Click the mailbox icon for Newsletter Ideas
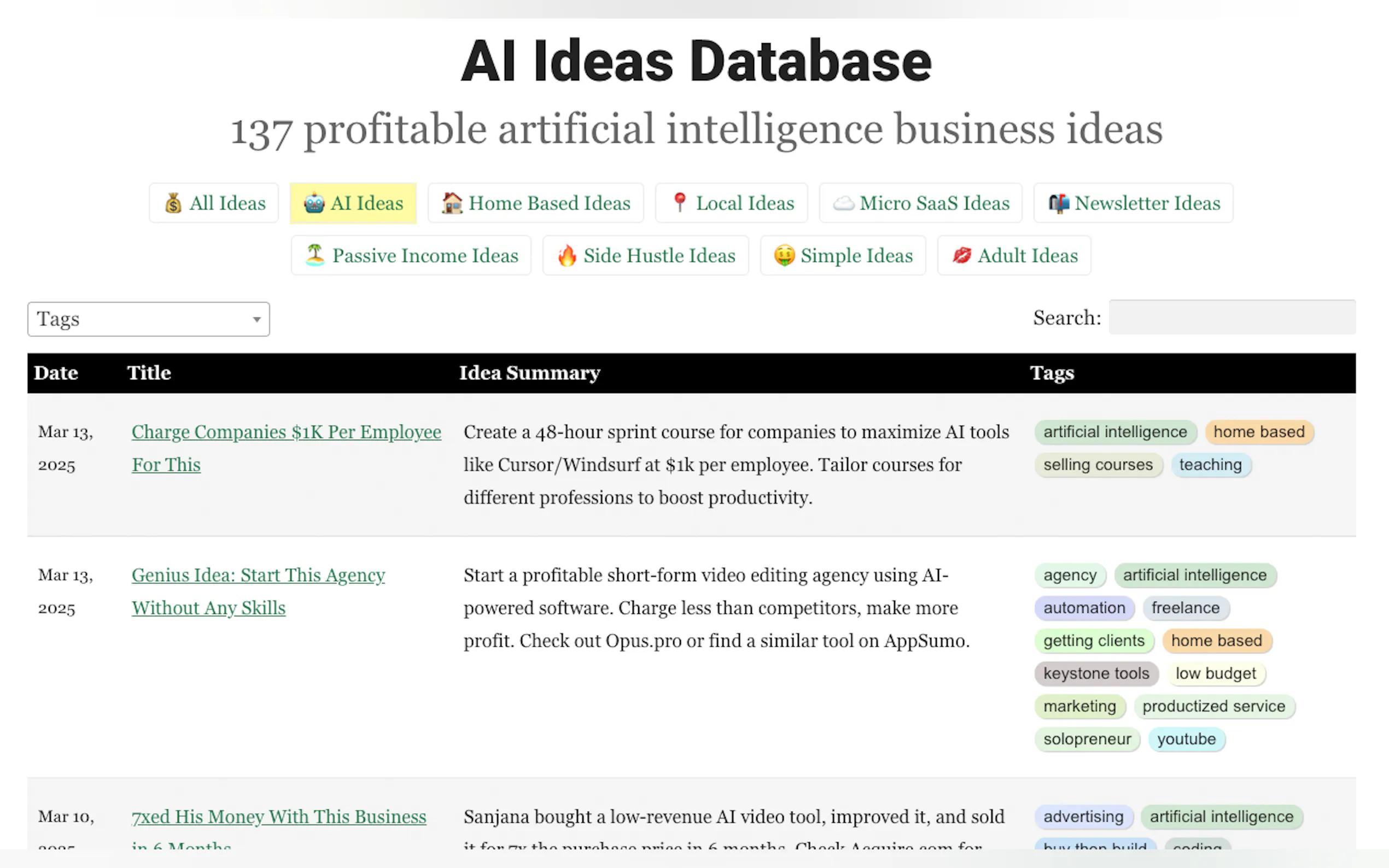Viewport: 1389px width, 868px height. point(1059,203)
